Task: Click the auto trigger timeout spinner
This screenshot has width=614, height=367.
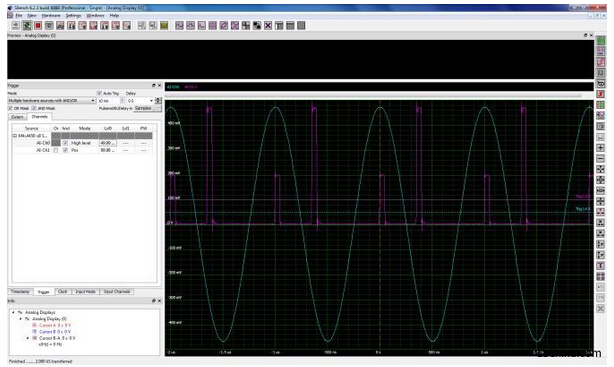Action: coord(122,101)
